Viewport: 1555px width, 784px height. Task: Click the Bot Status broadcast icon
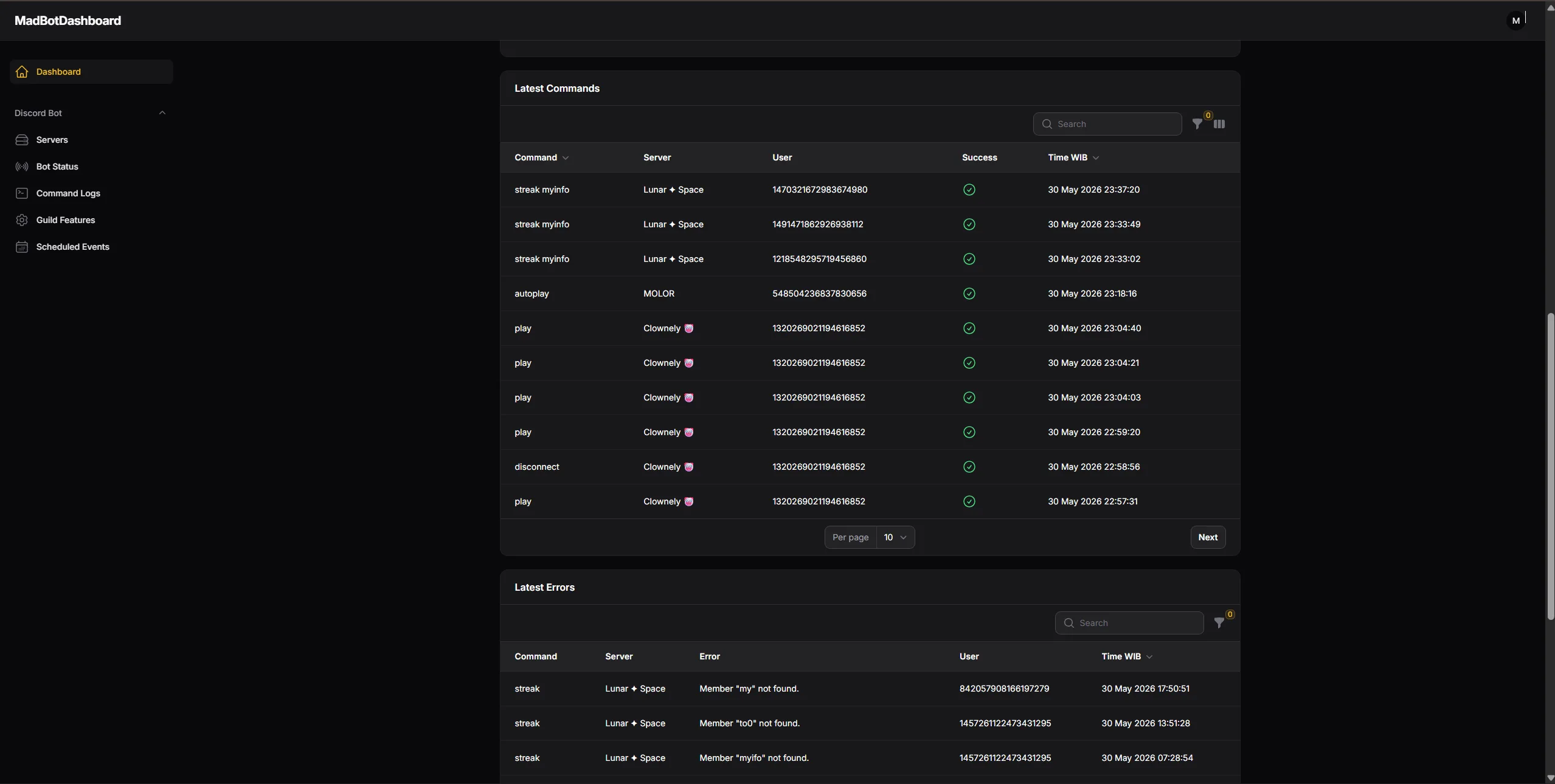tap(22, 167)
